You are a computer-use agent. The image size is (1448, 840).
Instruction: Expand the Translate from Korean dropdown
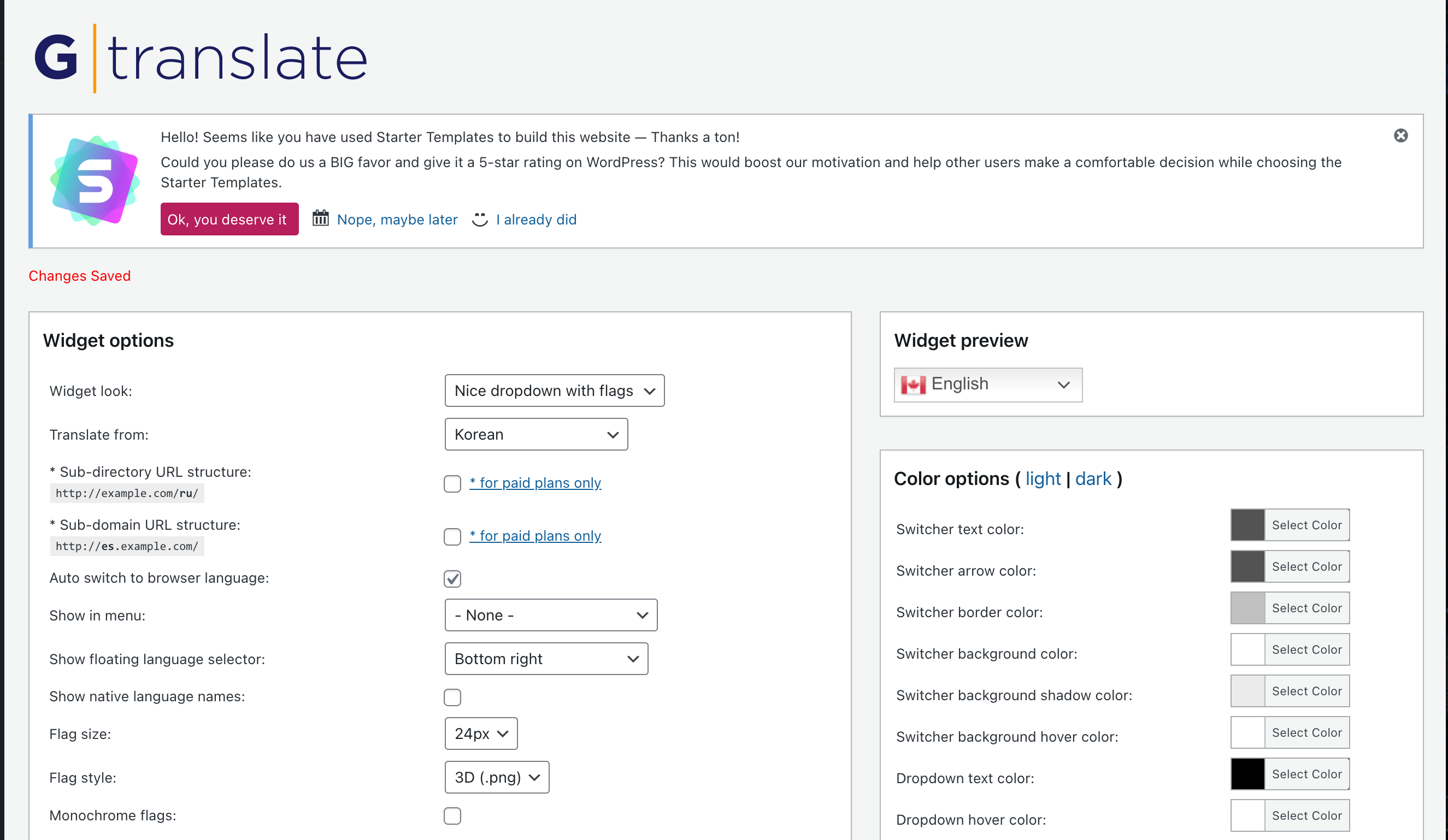[535, 435]
